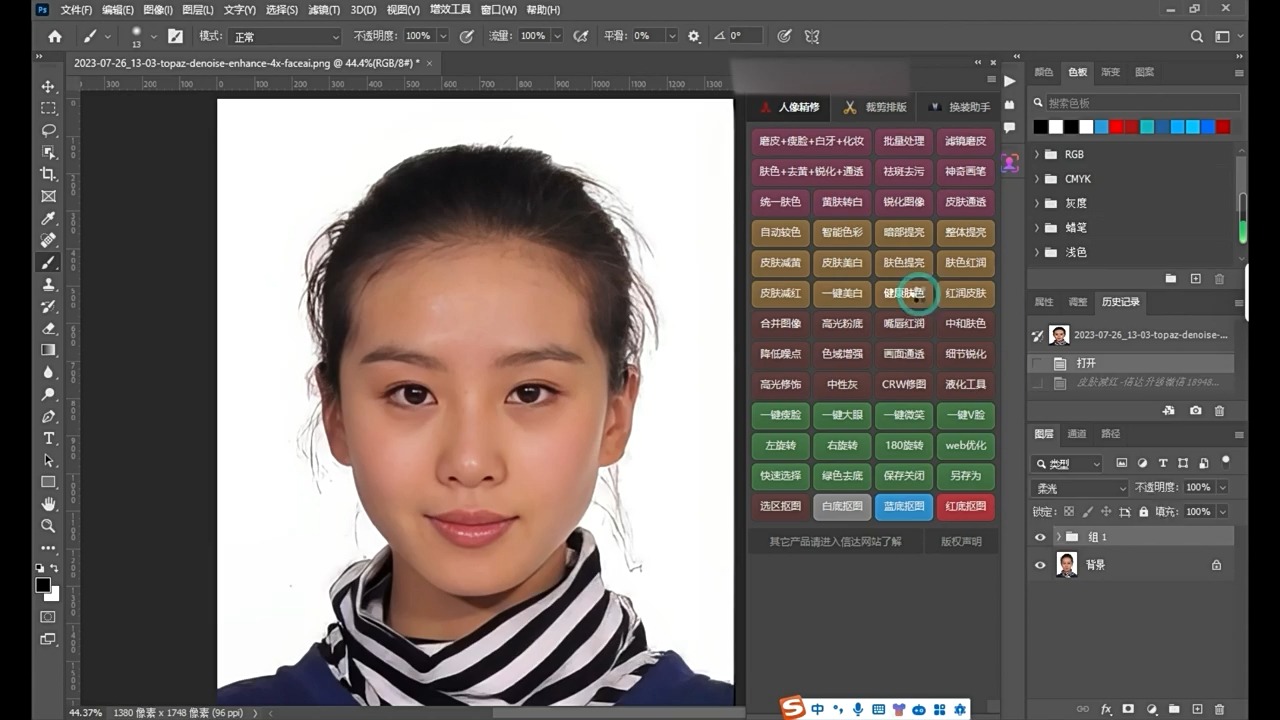Activate the Crop tool

(x=48, y=174)
